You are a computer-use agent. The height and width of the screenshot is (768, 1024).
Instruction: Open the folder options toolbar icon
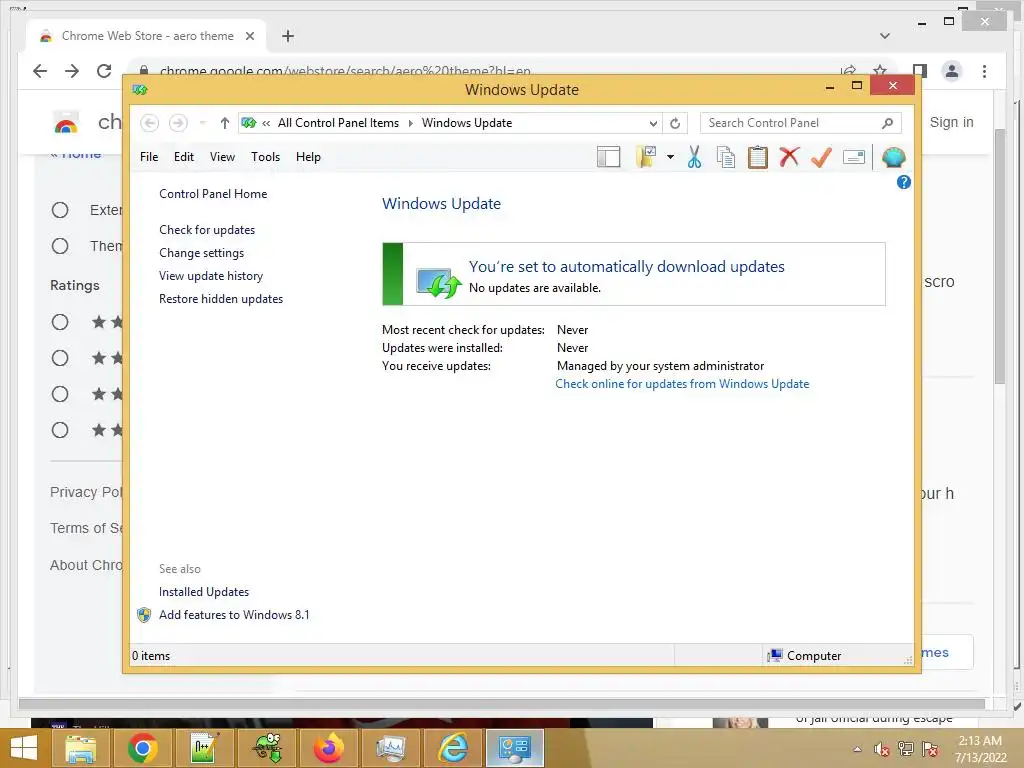[x=645, y=157]
